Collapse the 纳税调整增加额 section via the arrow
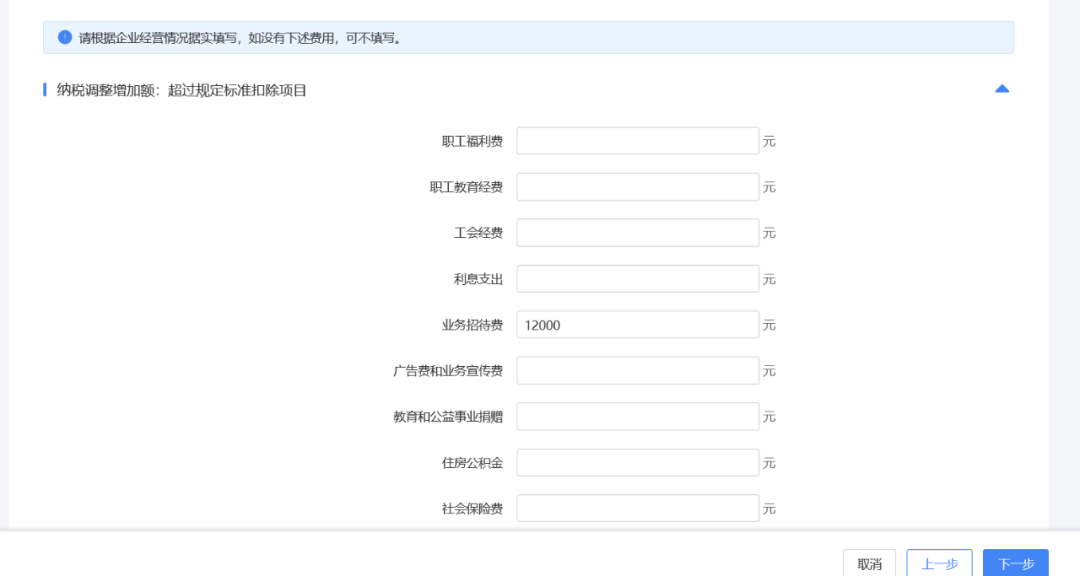Viewport: 1080px width, 576px height. (x=1000, y=89)
